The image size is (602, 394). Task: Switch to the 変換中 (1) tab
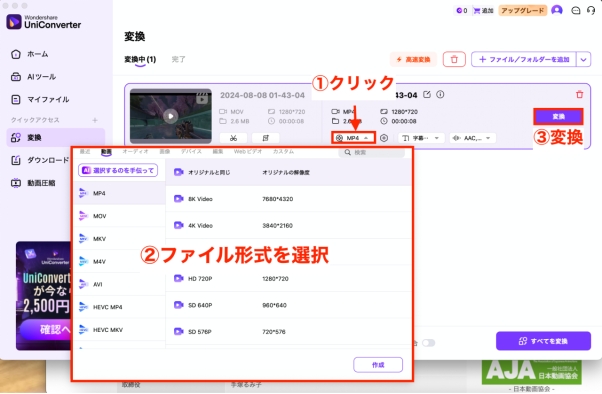point(140,60)
